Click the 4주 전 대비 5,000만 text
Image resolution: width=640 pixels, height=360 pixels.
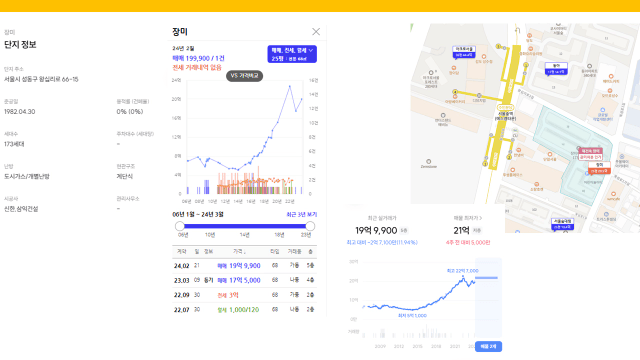468,242
